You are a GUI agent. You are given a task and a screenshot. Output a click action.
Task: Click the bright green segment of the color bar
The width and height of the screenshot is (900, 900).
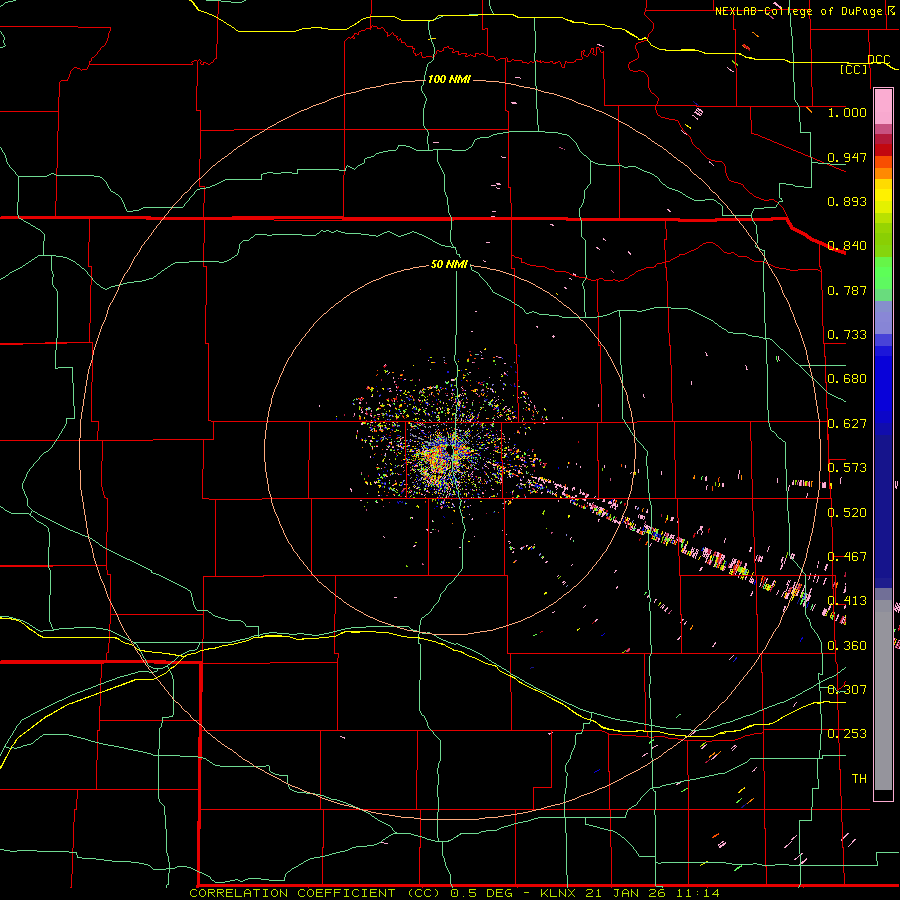point(883,273)
